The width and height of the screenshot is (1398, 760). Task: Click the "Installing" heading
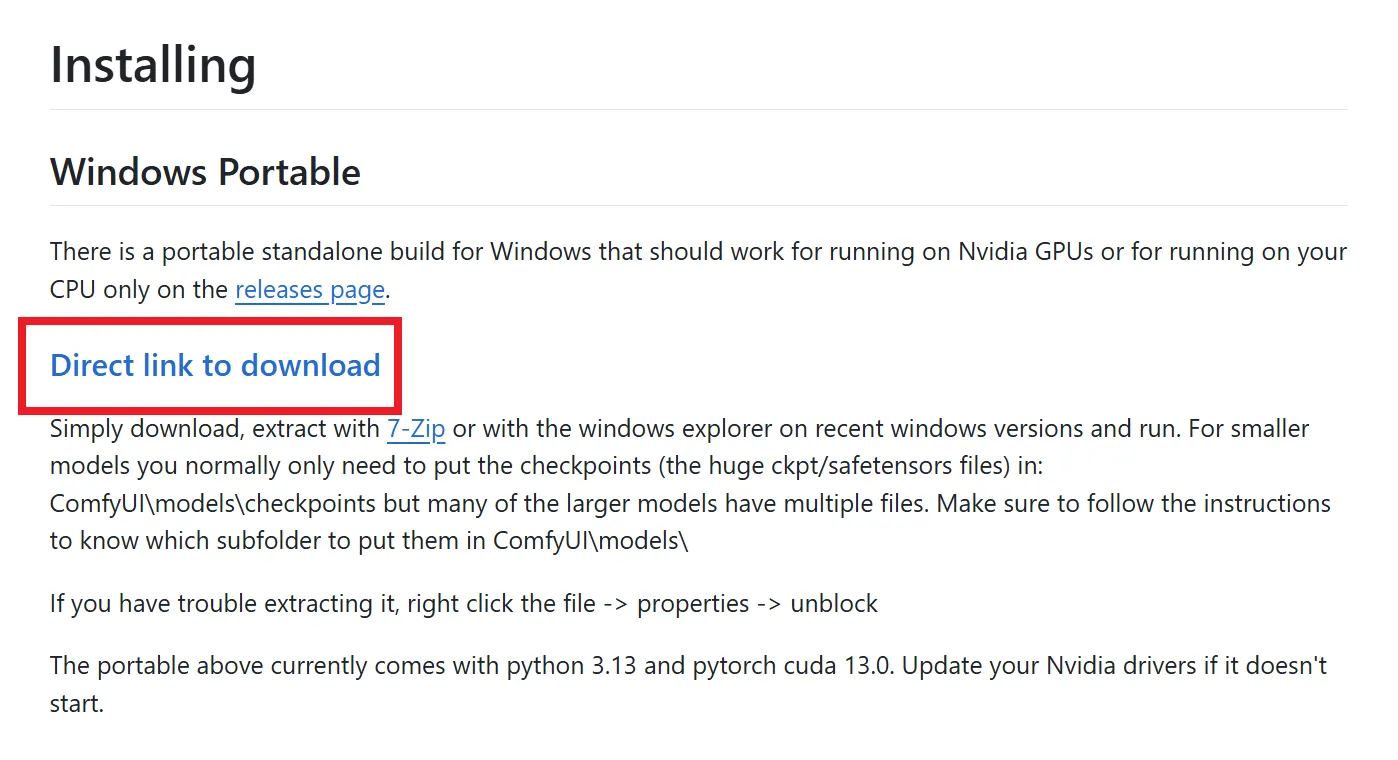(153, 65)
